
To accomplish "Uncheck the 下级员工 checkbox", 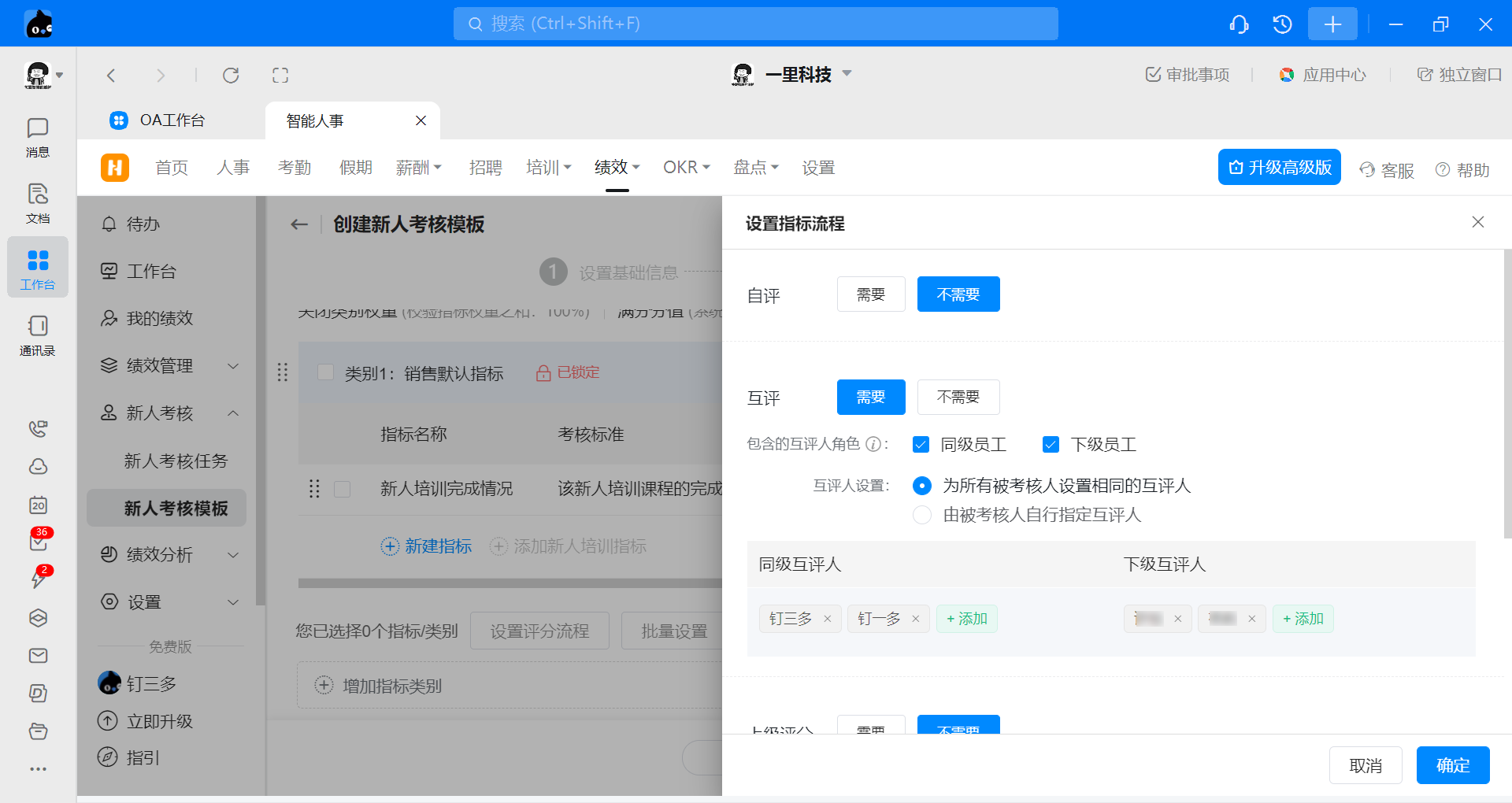I will (1051, 445).
